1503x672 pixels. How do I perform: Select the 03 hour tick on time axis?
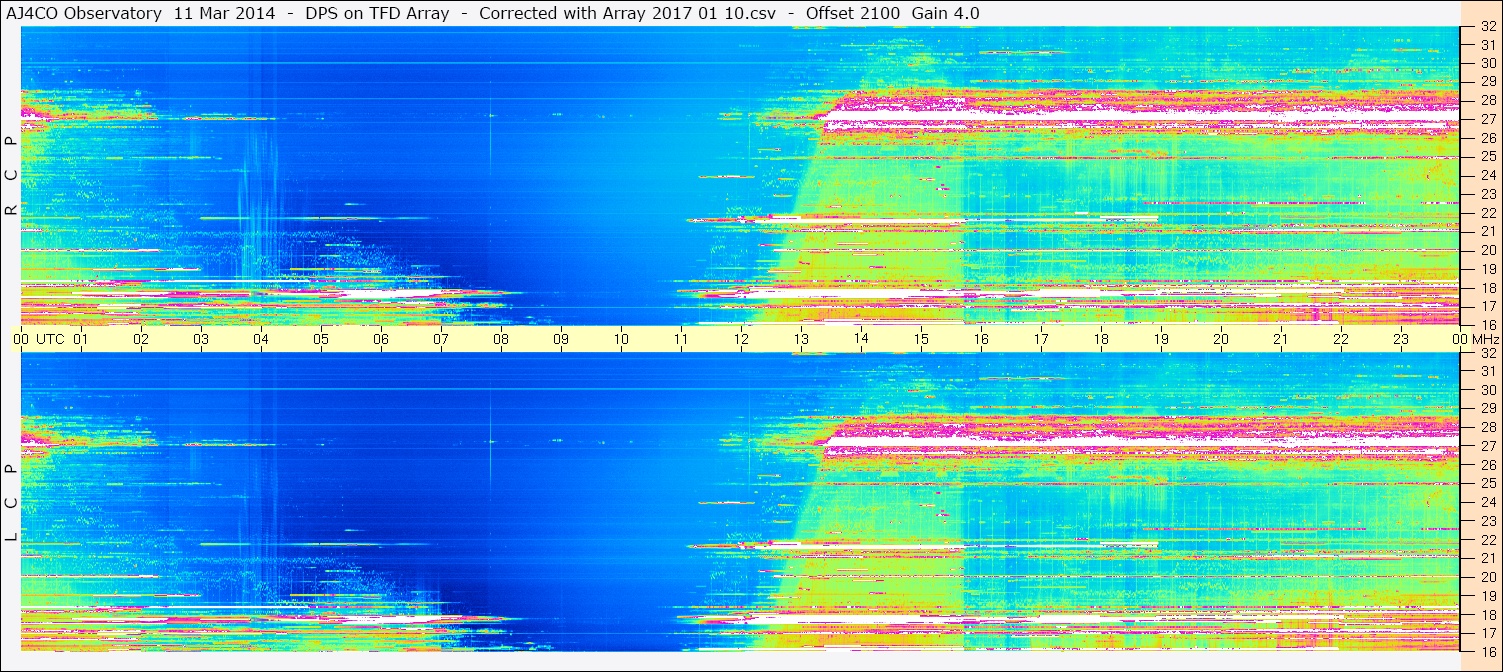tap(201, 339)
